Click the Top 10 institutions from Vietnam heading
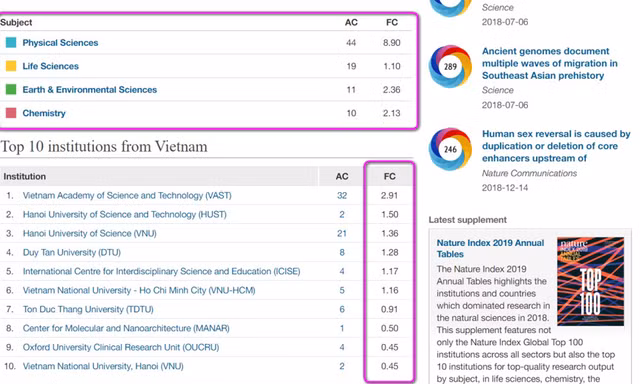This screenshot has height=384, width=640. tap(104, 146)
